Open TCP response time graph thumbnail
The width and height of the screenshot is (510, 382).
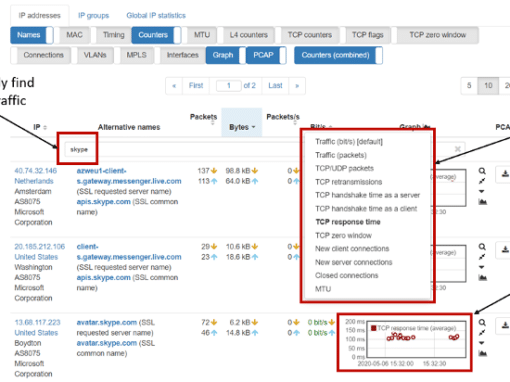405,342
